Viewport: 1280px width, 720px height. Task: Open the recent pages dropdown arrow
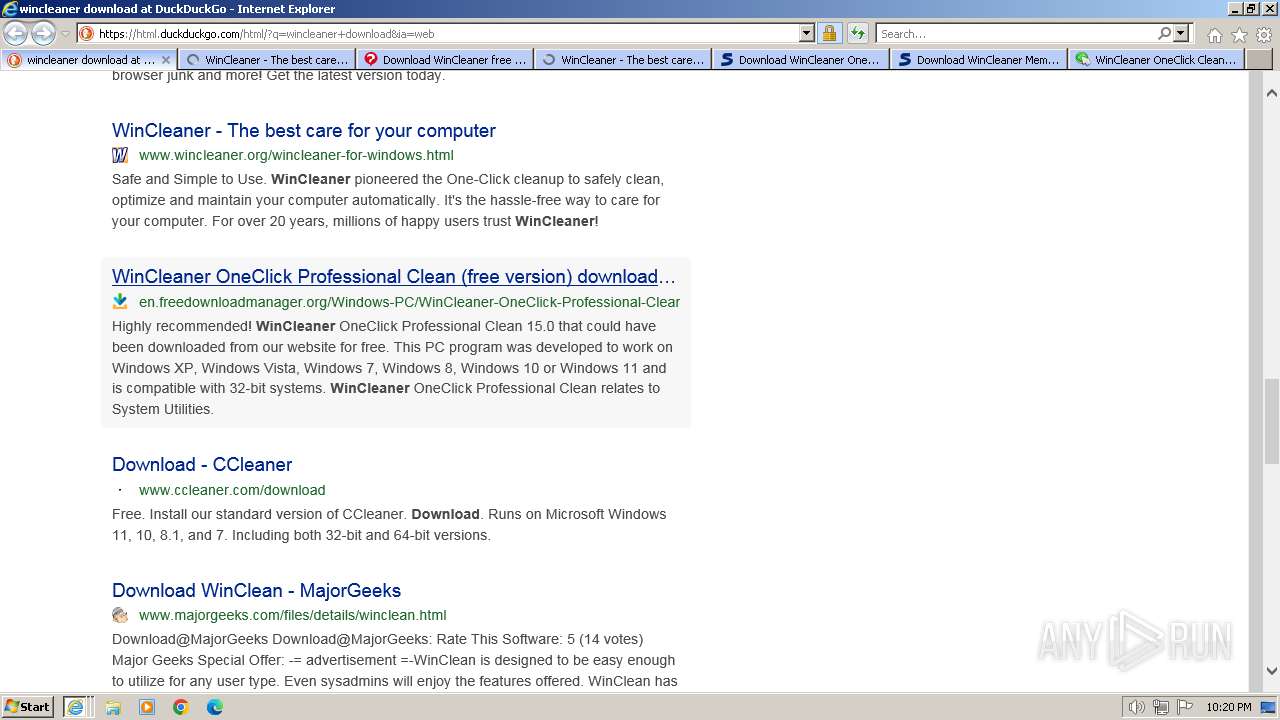click(x=66, y=34)
